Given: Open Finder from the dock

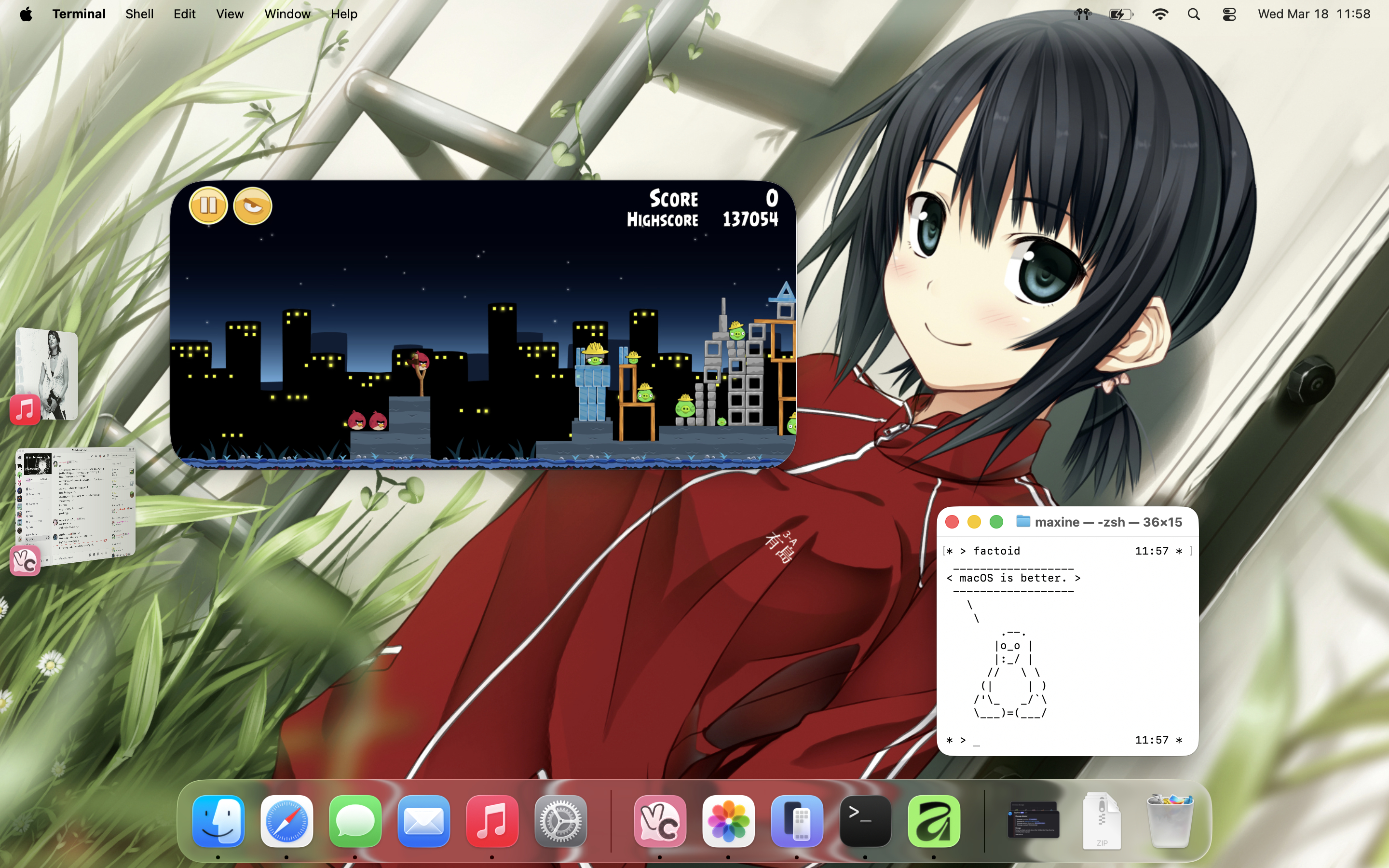Looking at the screenshot, I should (218, 822).
